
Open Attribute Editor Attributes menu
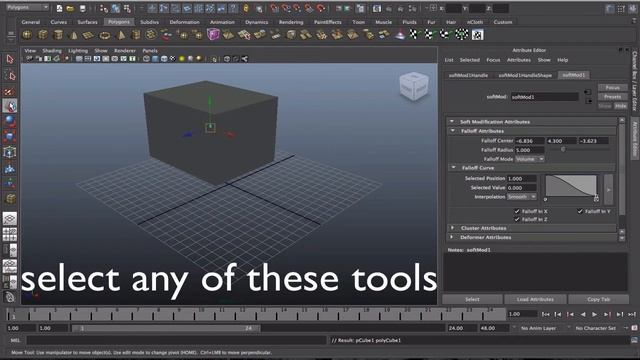click(x=519, y=60)
